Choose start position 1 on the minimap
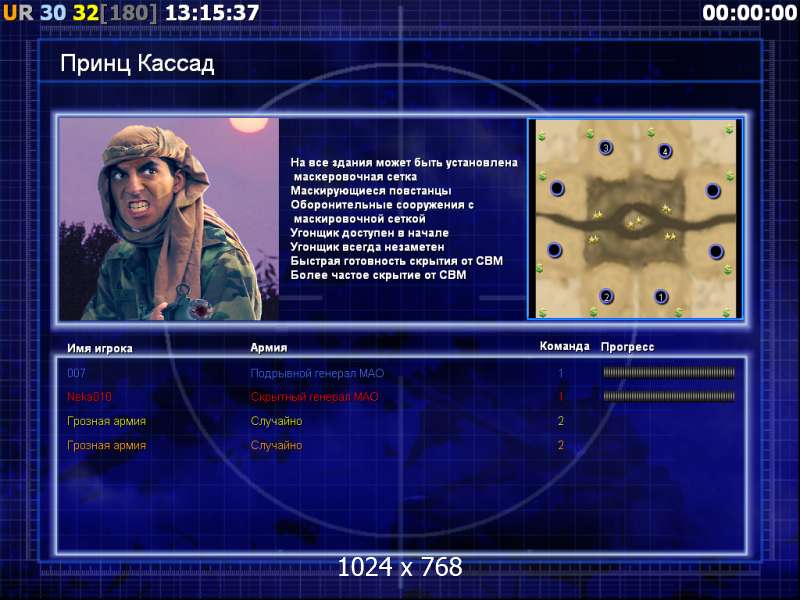Screen dimensions: 800x600 [661, 296]
